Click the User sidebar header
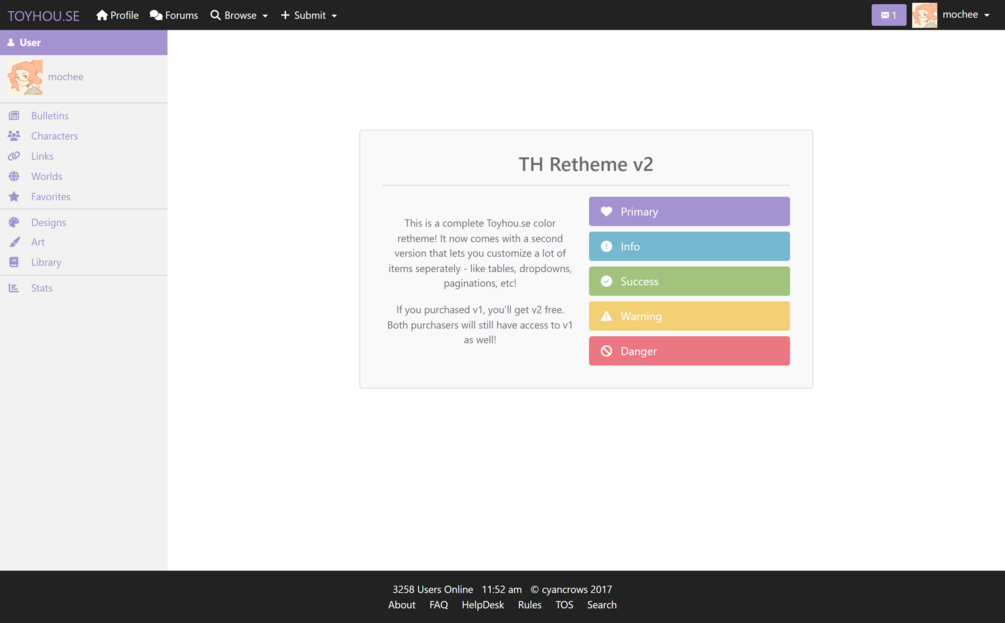Screen dimensions: 1005x623 83,42
